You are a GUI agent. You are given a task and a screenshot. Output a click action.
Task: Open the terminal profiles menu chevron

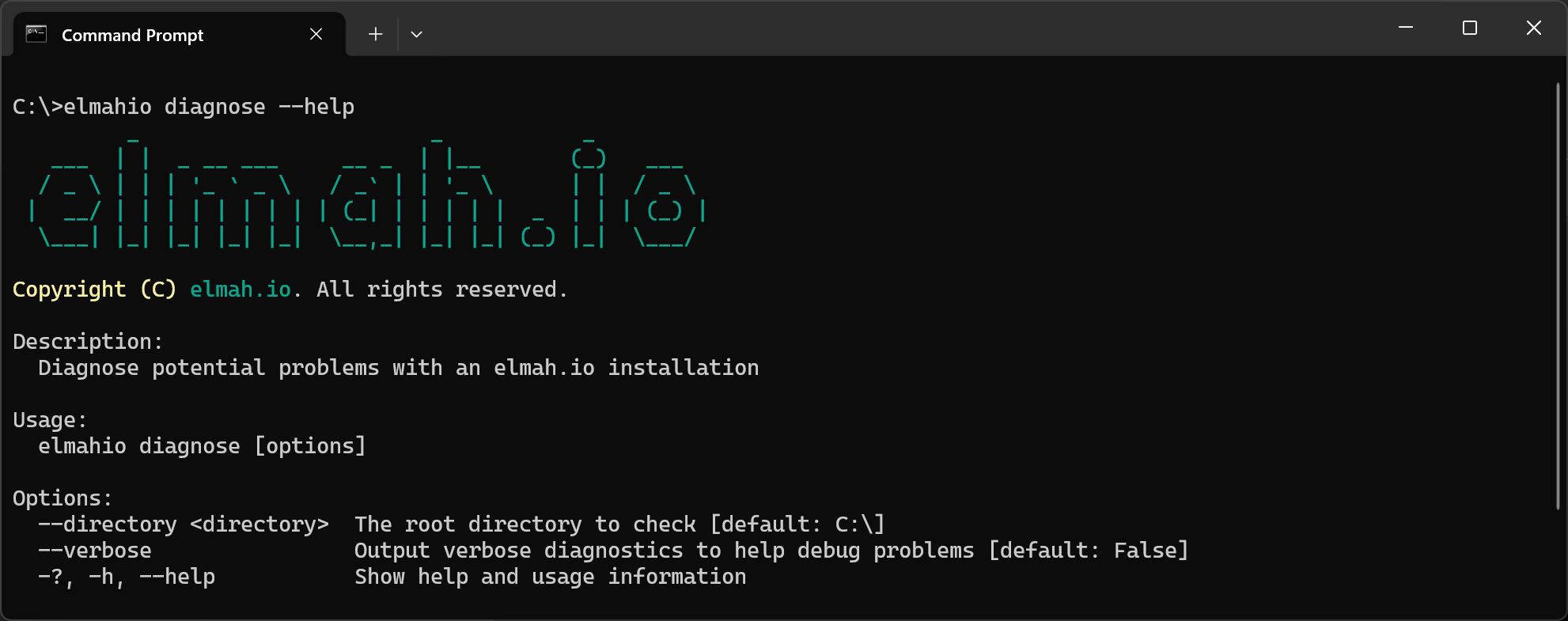417,34
